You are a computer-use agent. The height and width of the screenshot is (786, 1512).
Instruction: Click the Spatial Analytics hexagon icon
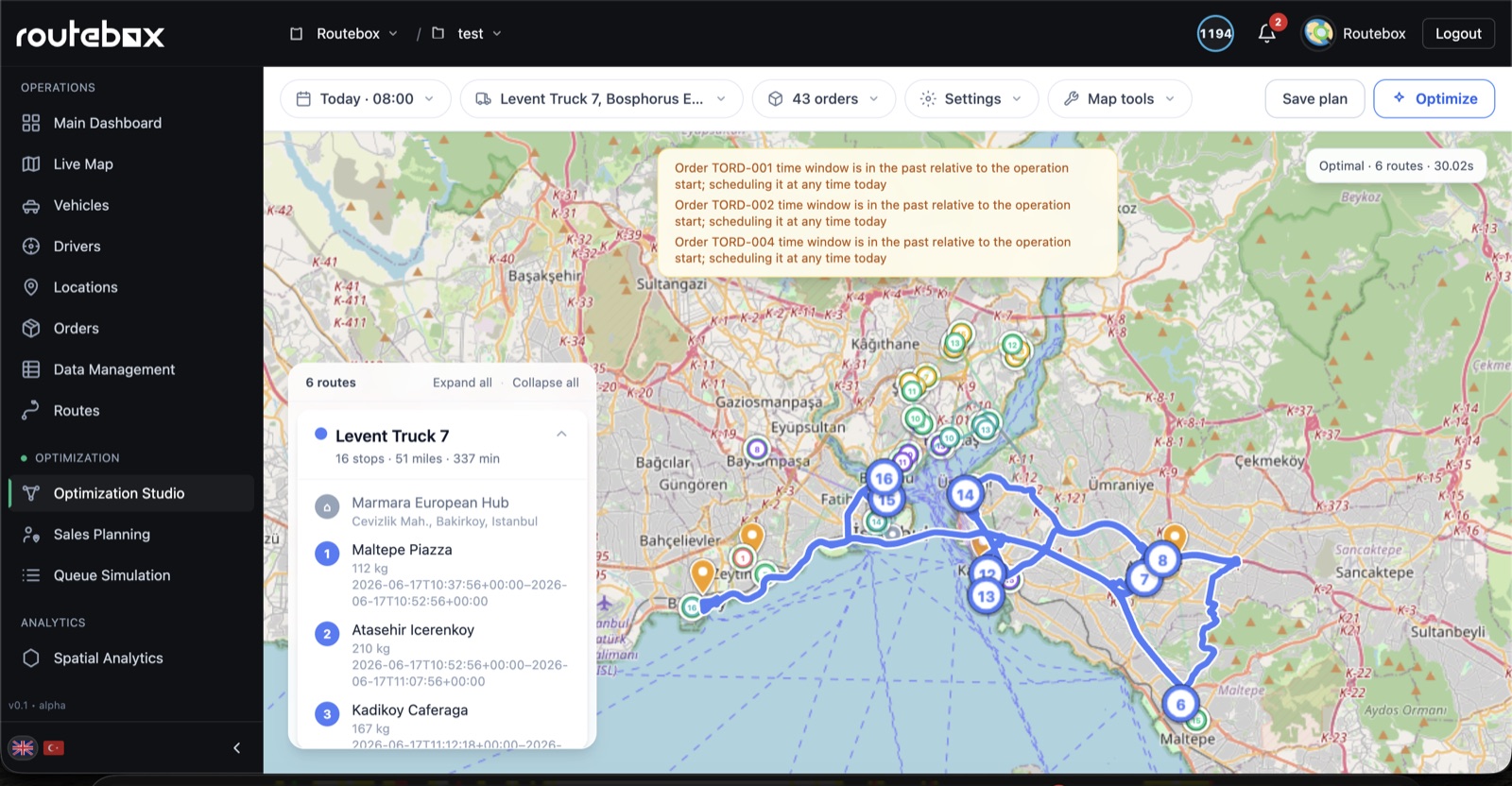coord(31,658)
